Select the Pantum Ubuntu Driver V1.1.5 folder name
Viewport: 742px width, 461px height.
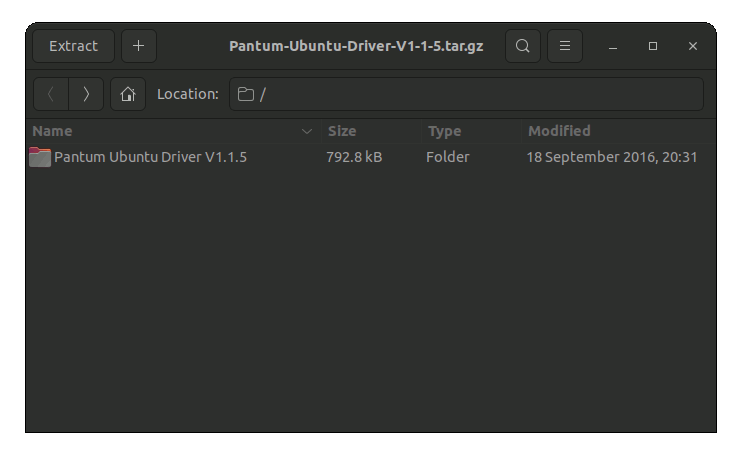[150, 157]
